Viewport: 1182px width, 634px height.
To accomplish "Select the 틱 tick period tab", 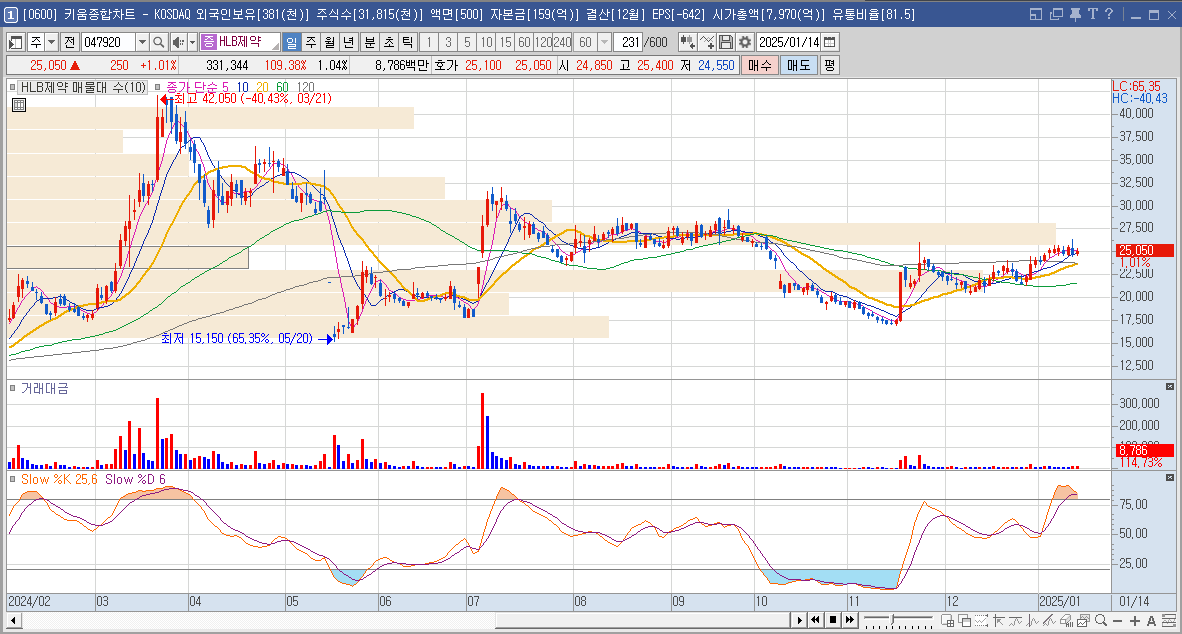I will tap(407, 42).
